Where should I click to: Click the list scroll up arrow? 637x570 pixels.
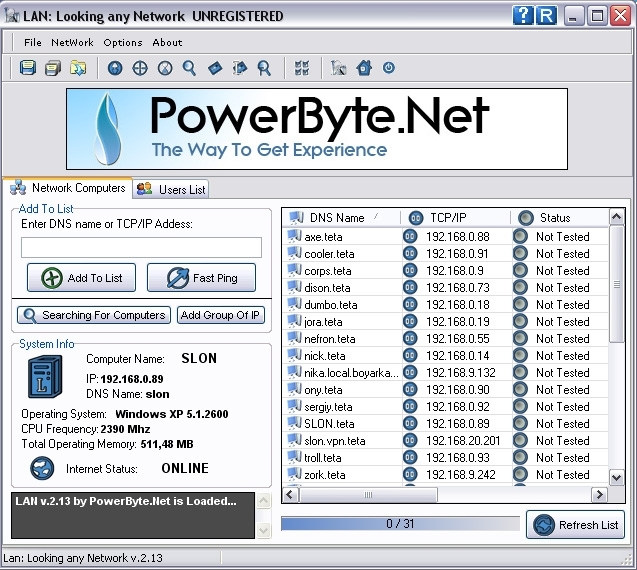pos(617,217)
